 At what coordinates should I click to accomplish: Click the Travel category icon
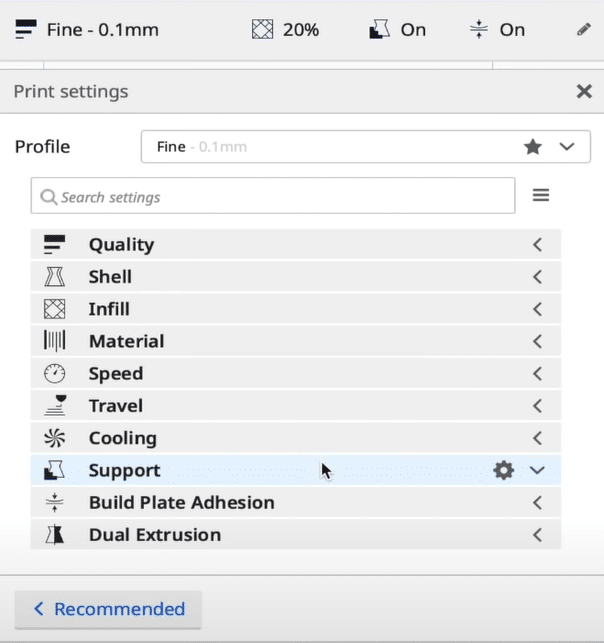click(x=54, y=405)
